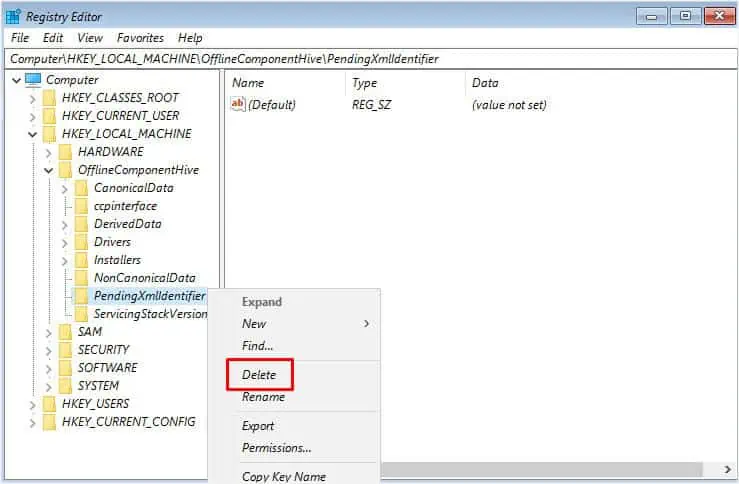Open the File menu
Screen dimensions: 739x484
click(20, 38)
